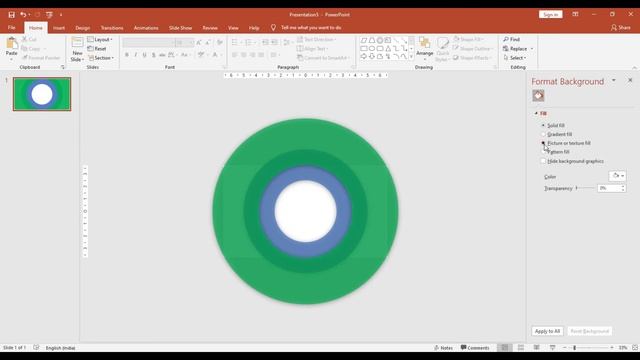
Task: Open Comments pane from status bar
Action: [475, 348]
